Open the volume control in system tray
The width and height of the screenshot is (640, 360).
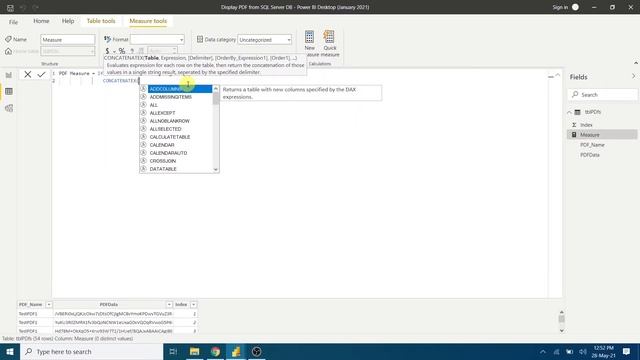pos(583,352)
